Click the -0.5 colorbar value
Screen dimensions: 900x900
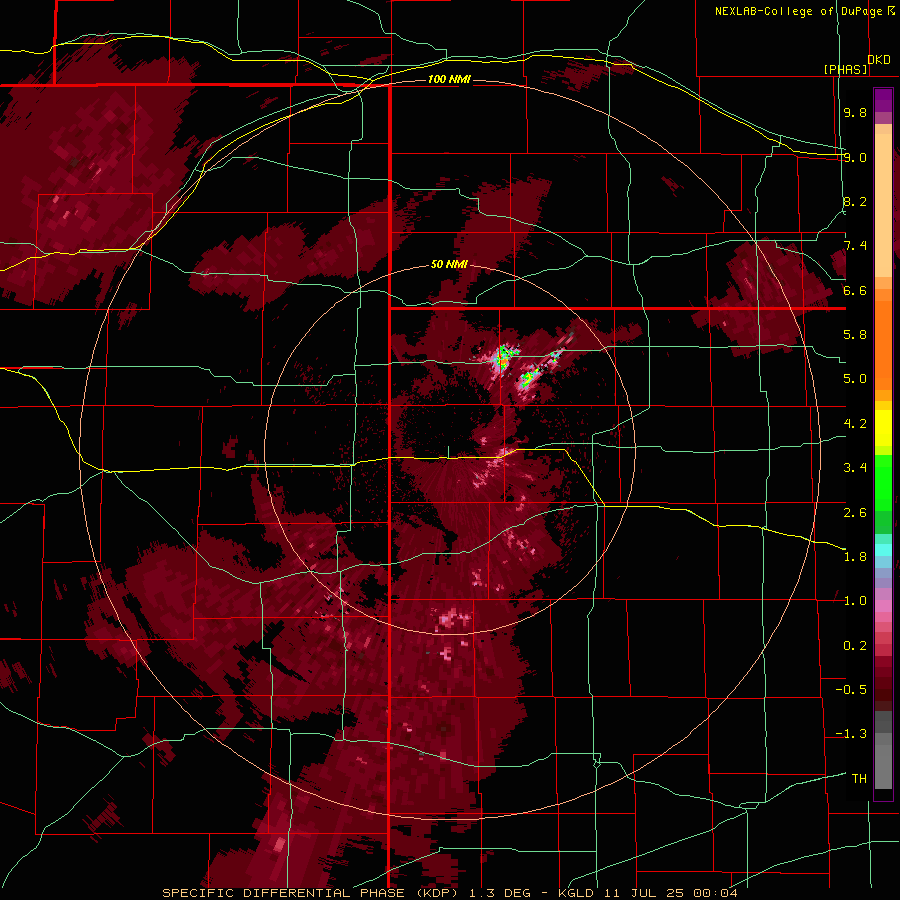(851, 690)
